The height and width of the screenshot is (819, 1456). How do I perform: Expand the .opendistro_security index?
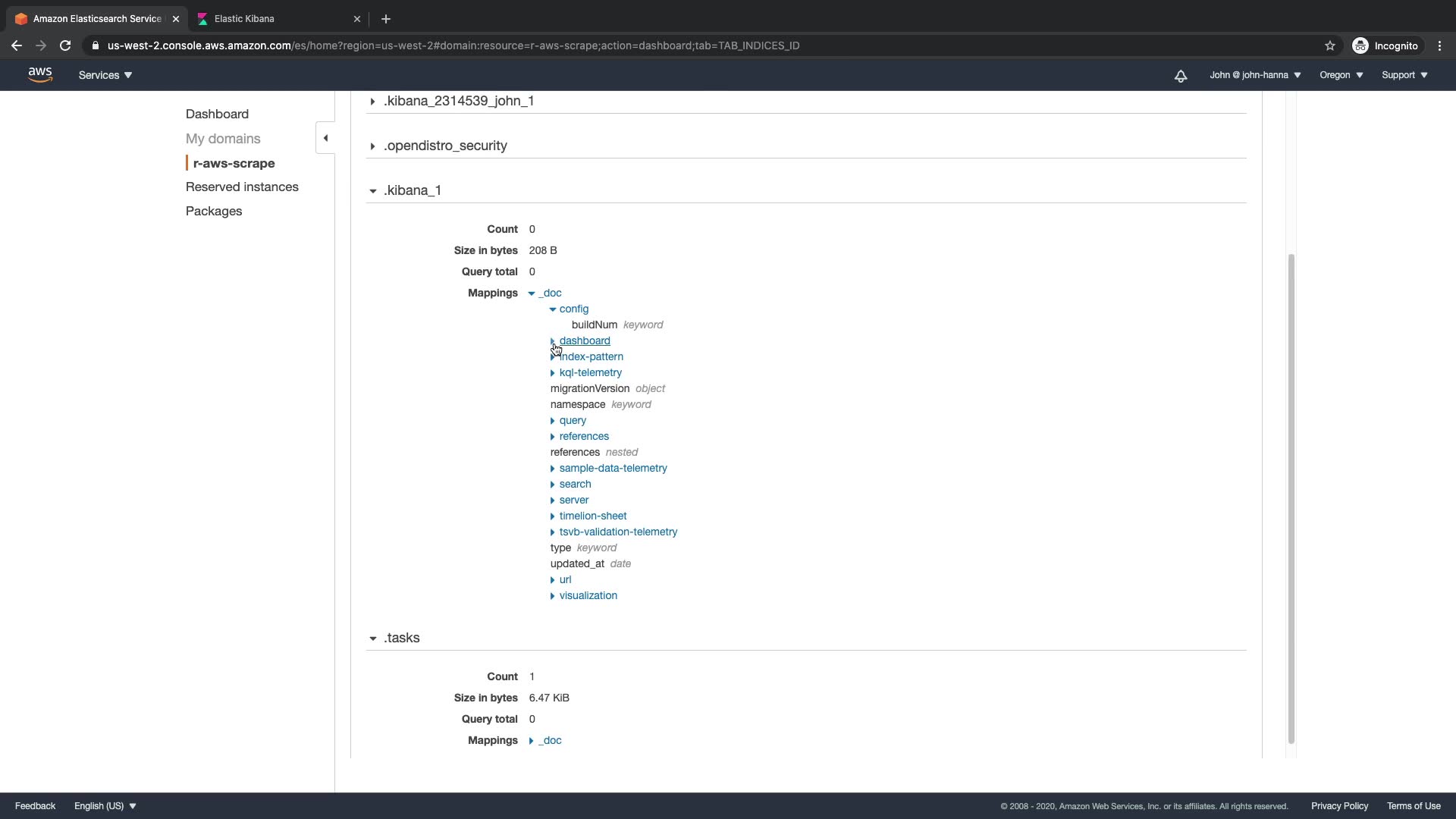pyautogui.click(x=373, y=146)
